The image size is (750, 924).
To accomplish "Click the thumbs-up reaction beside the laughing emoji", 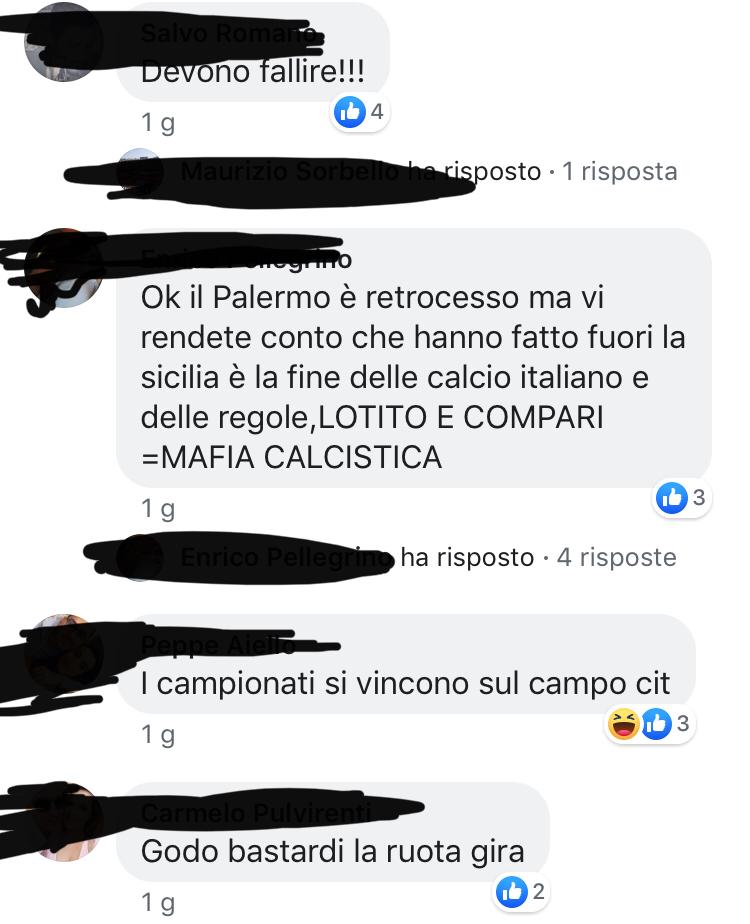I will coord(656,724).
